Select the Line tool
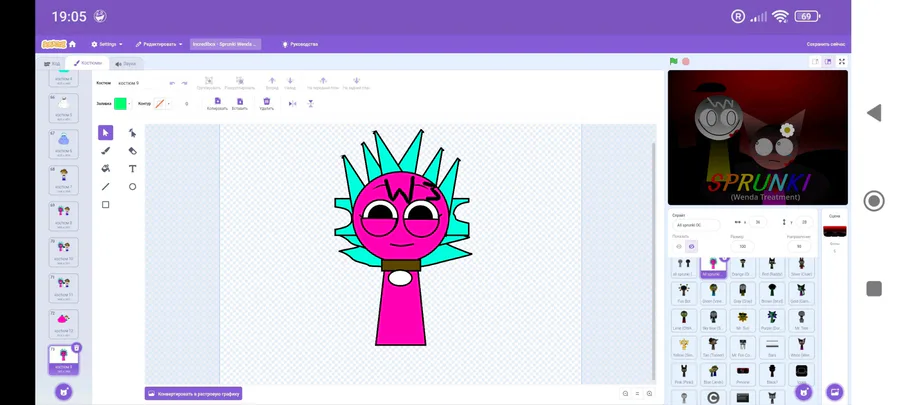 (x=105, y=186)
